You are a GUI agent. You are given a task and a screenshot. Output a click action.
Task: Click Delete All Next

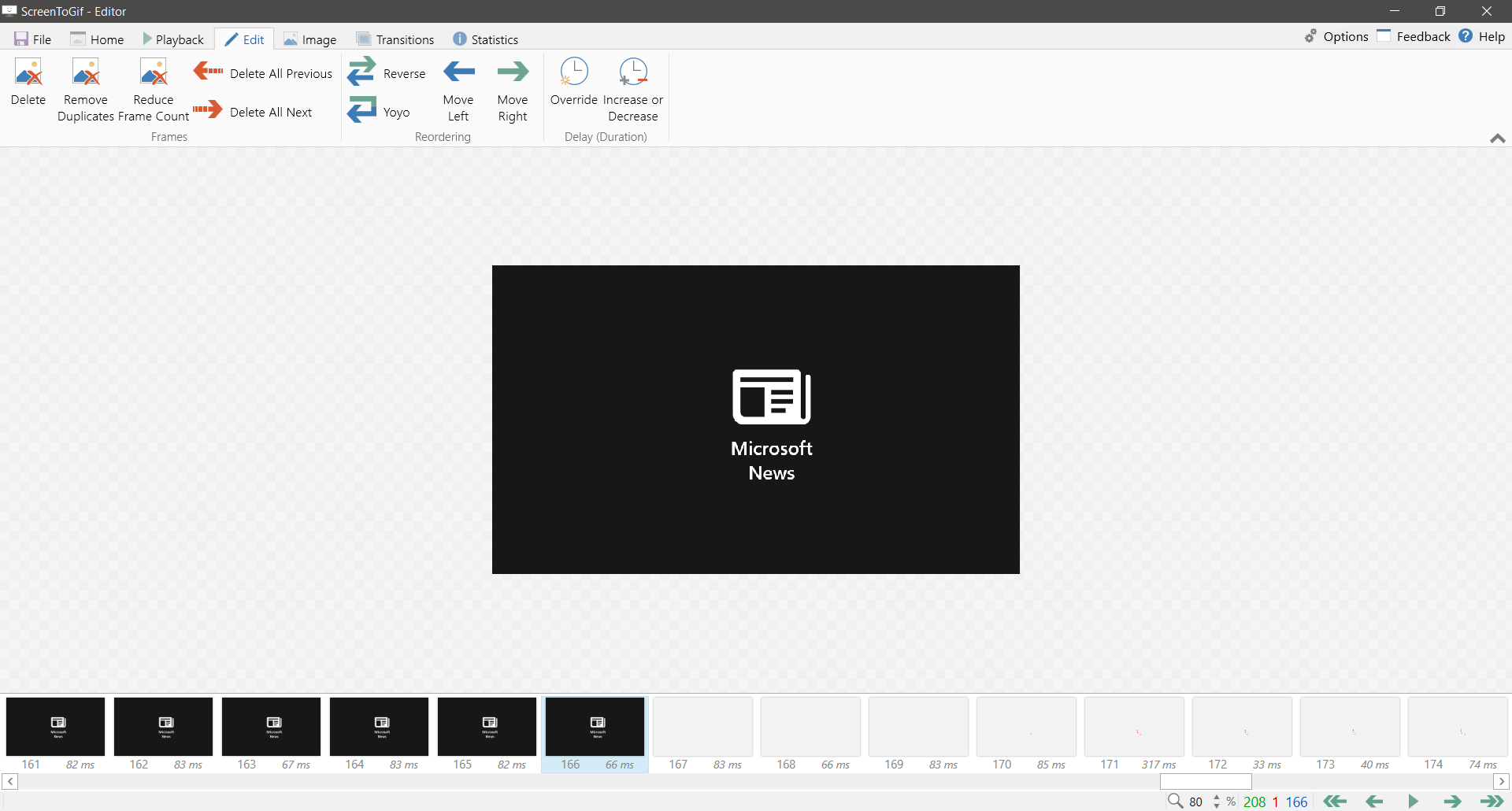click(253, 112)
